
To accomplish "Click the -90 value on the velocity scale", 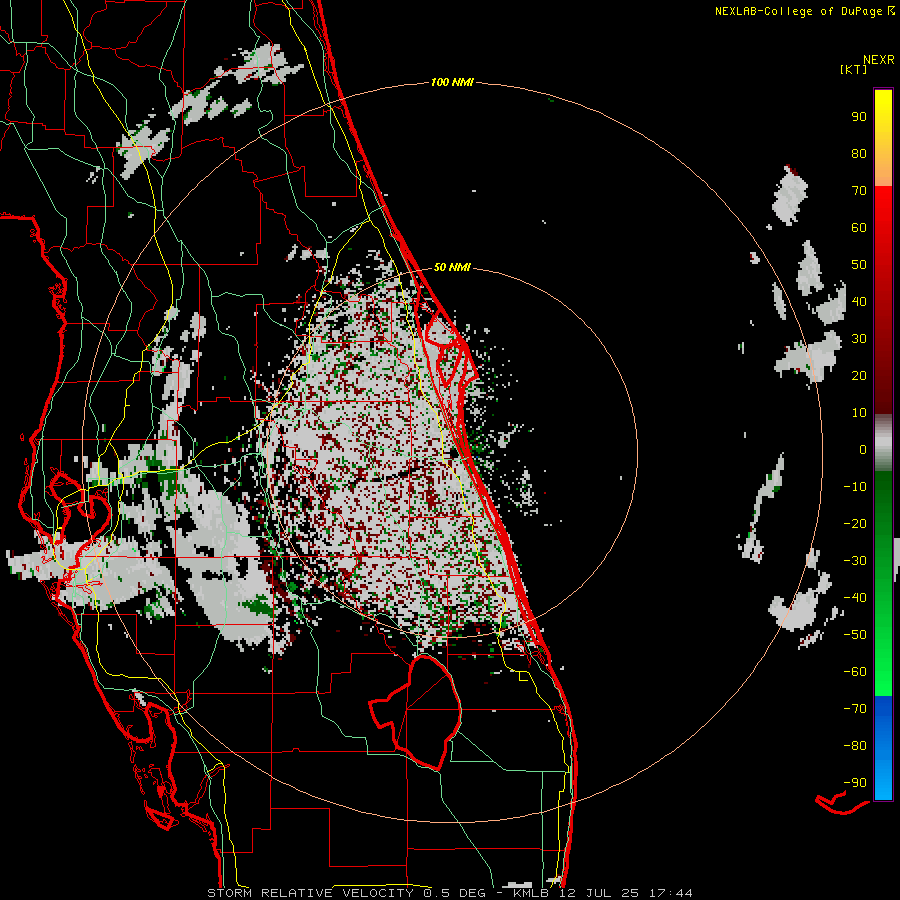I will coord(855,783).
